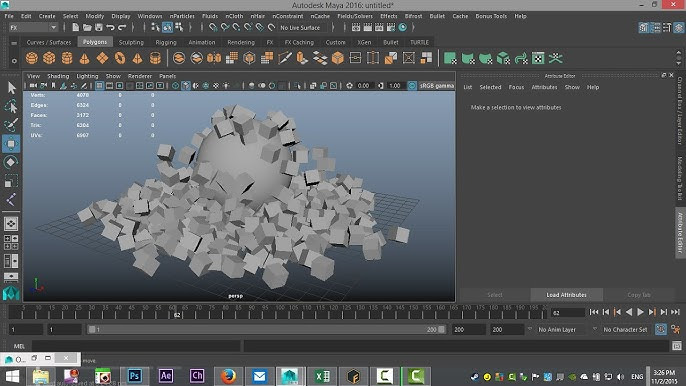686x386 pixels.
Task: Create a polygon cylinder from the shelf
Action: coord(67,58)
